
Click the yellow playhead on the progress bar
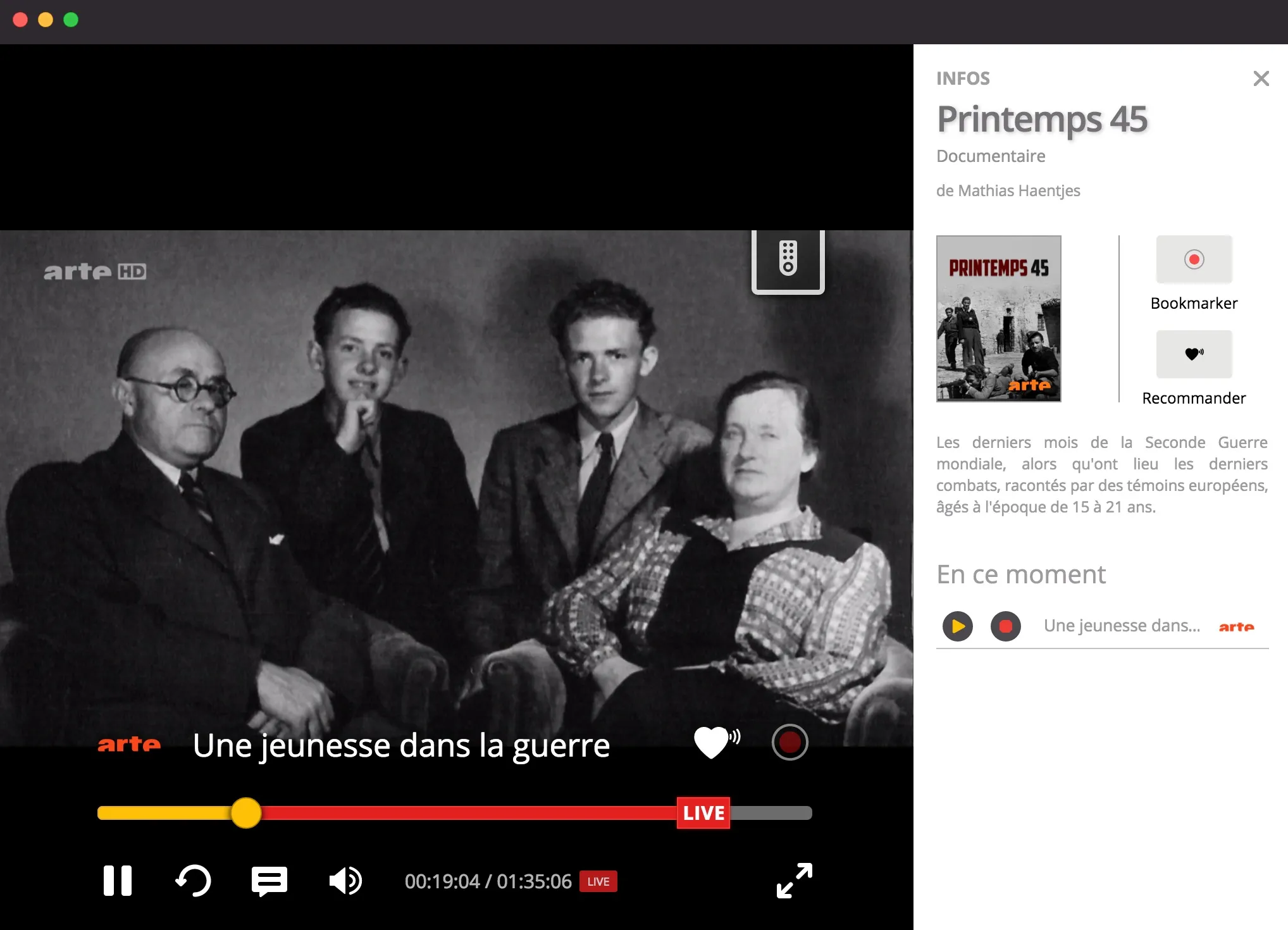pos(246,813)
